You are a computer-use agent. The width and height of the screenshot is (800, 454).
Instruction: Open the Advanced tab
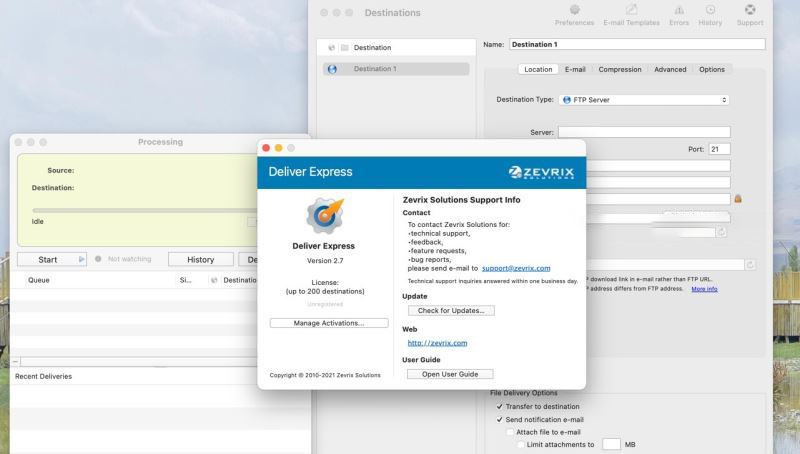[670, 69]
